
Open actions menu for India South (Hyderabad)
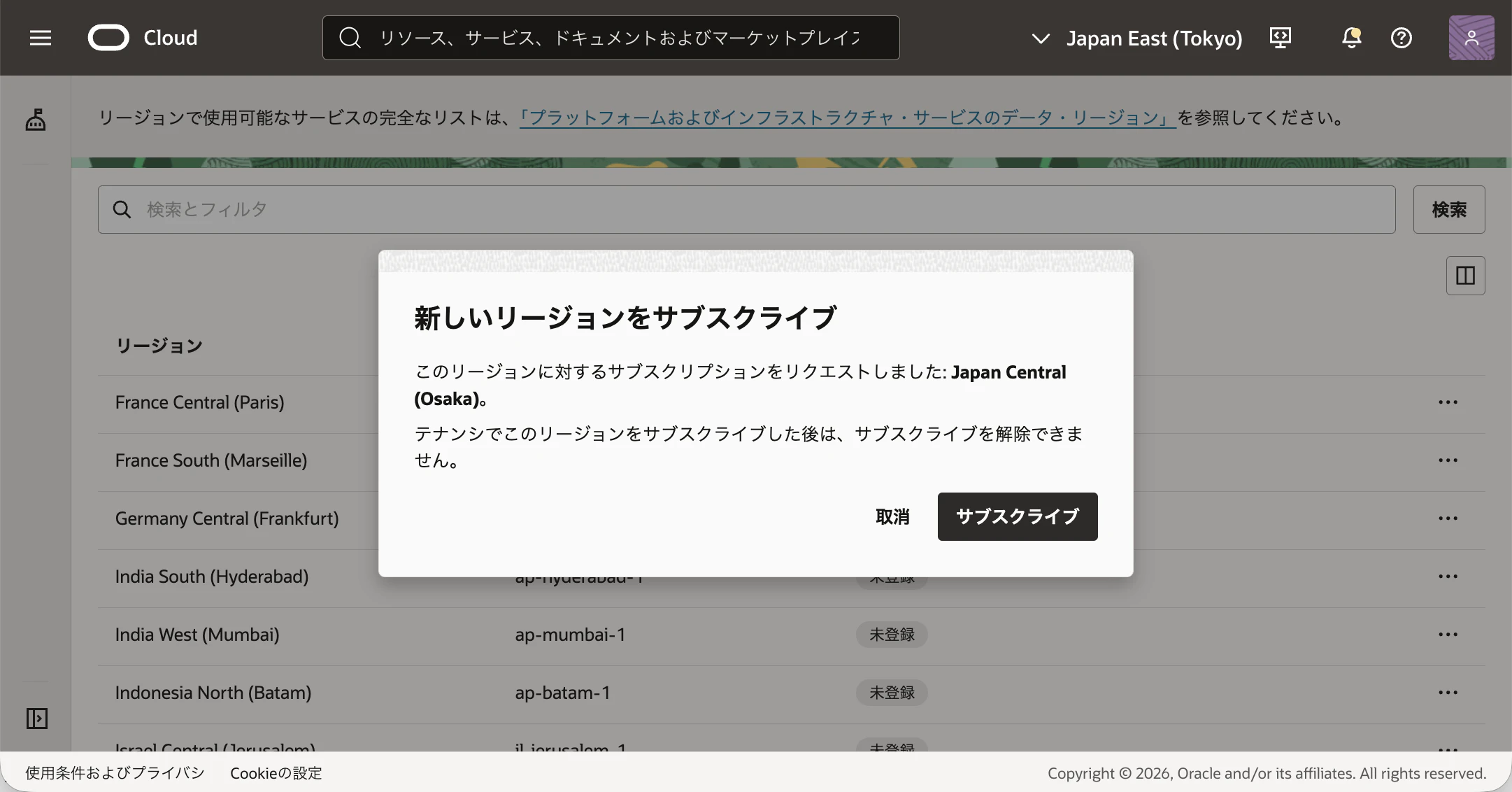pyautogui.click(x=1448, y=577)
